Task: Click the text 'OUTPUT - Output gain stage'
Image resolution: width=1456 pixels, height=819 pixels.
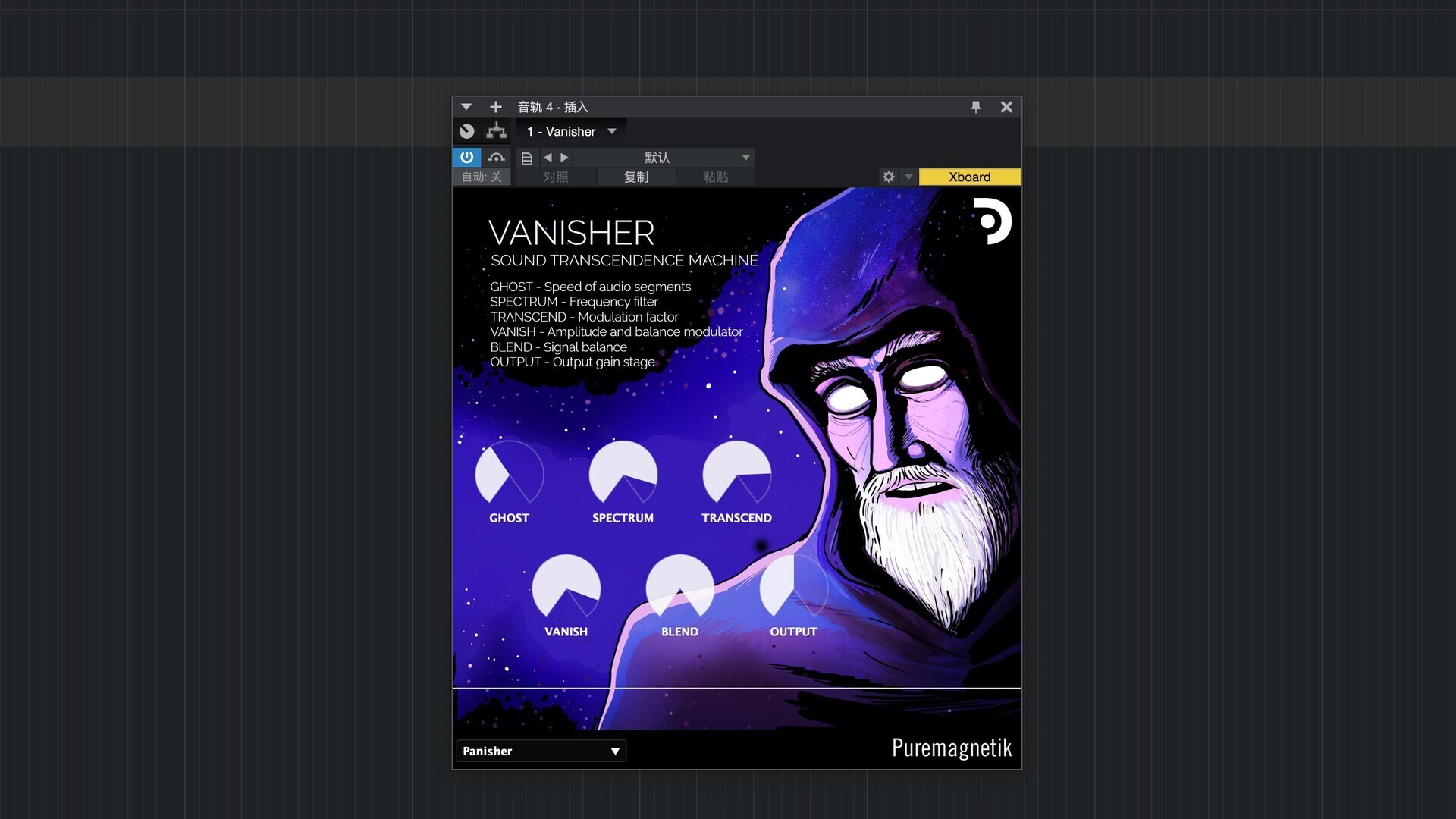Action: point(573,362)
